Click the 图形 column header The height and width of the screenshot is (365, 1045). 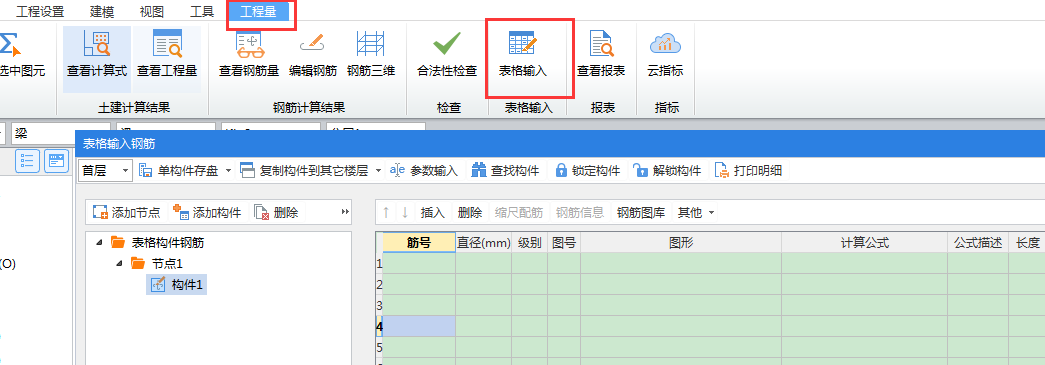(680, 243)
